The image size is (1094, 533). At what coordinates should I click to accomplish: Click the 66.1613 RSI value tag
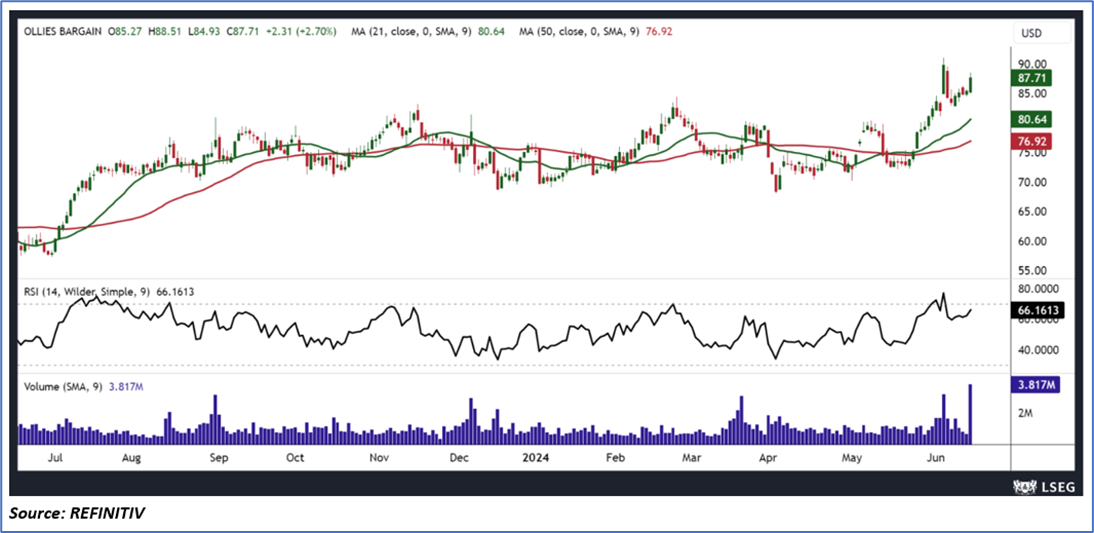pyautogui.click(x=1037, y=310)
